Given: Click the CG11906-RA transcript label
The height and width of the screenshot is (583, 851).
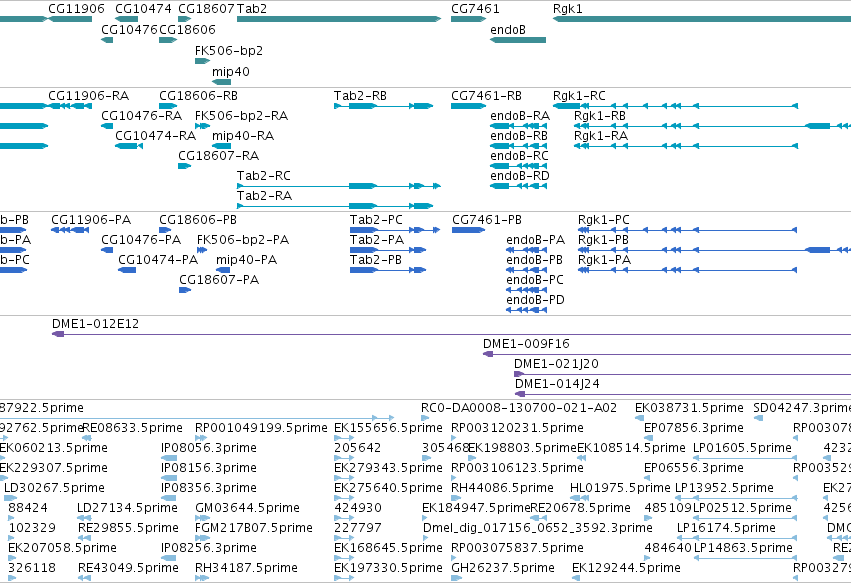Looking at the screenshot, I should coord(88,96).
